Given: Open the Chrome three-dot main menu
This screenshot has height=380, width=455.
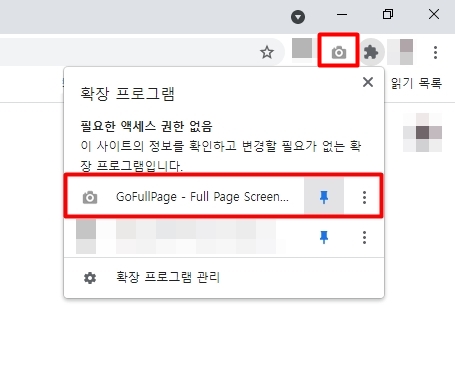Looking at the screenshot, I should tap(435, 52).
